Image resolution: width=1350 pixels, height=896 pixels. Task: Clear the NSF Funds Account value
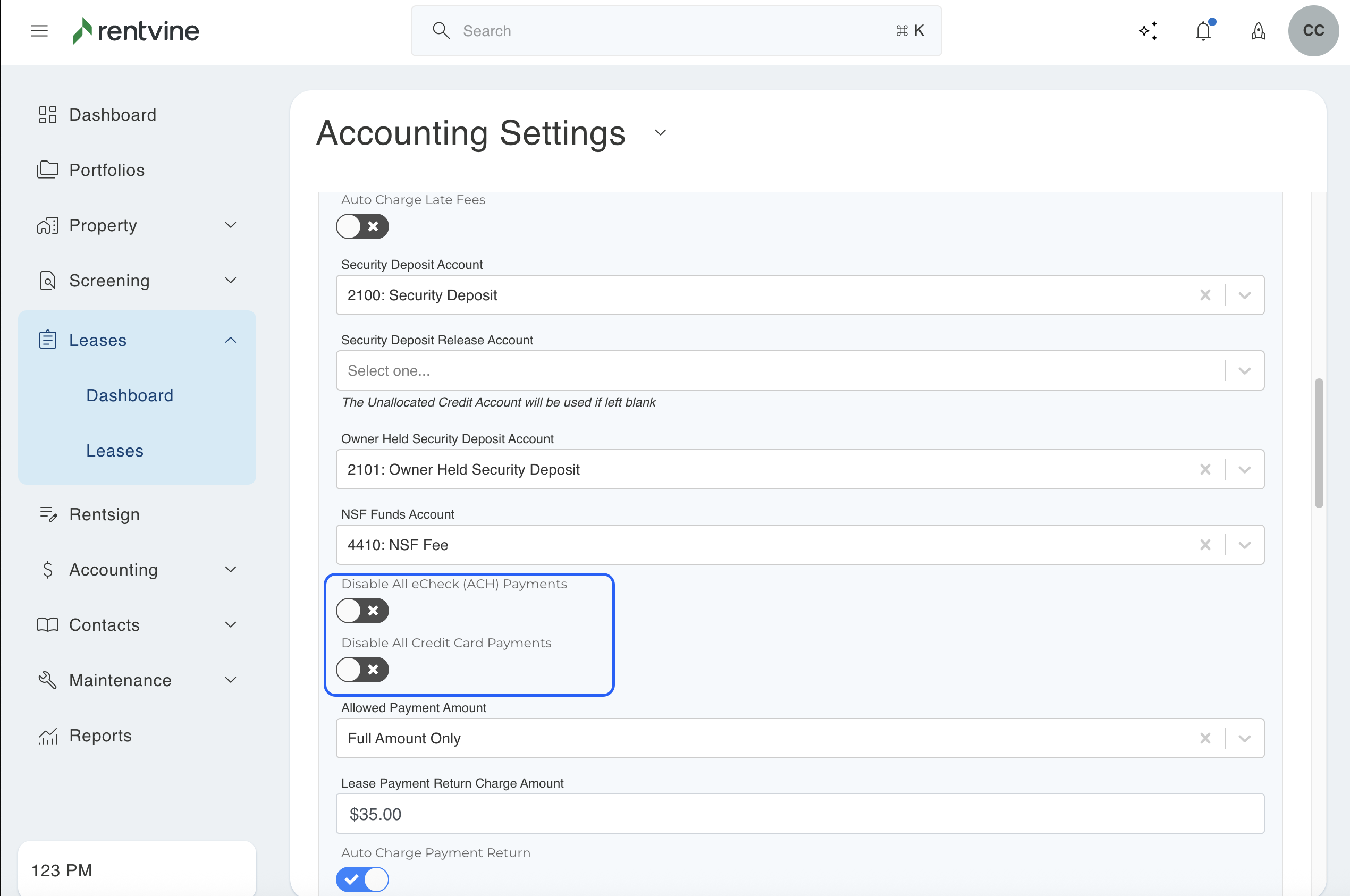pyautogui.click(x=1205, y=545)
